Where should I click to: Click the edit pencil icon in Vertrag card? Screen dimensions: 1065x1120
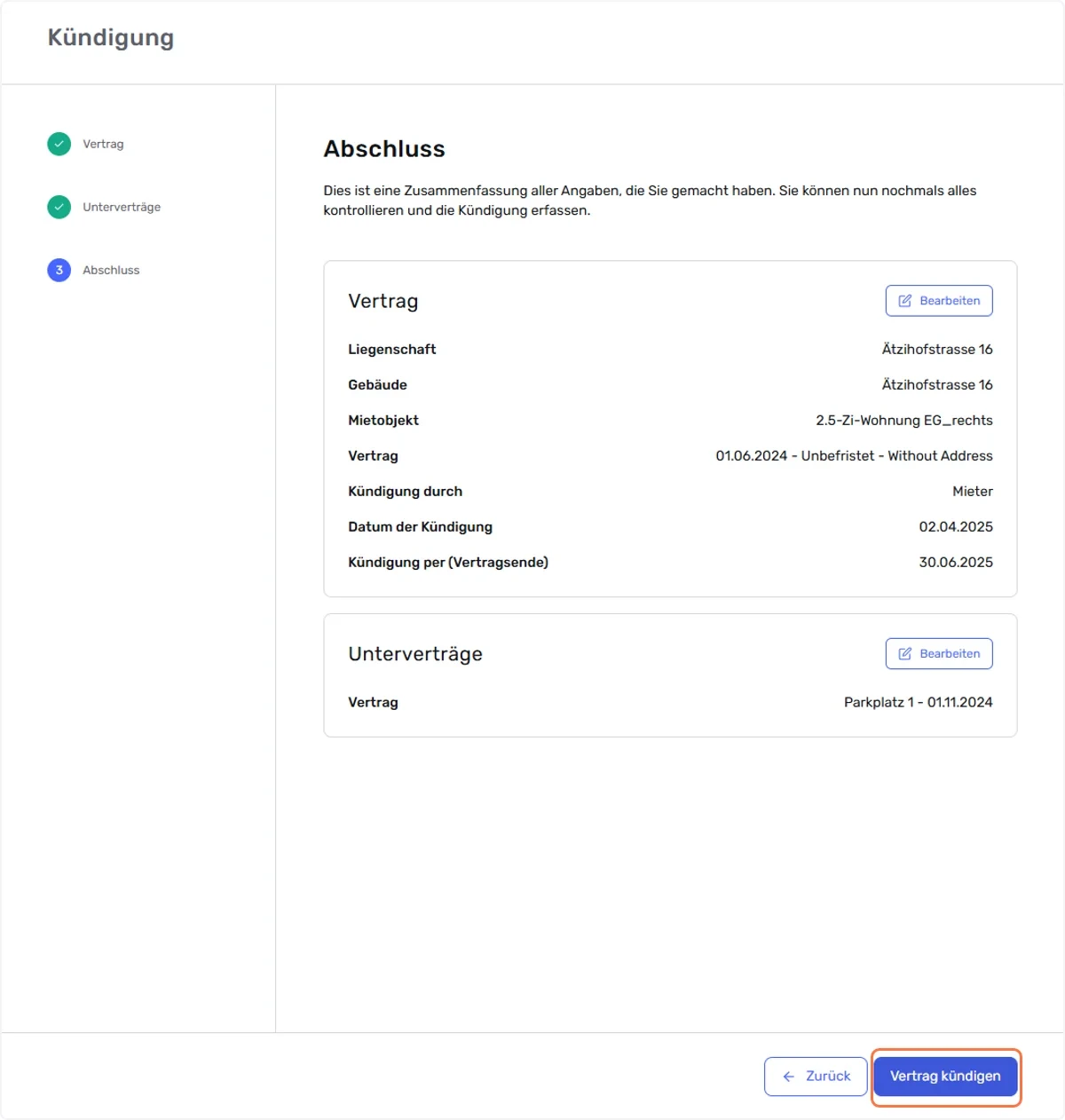pyautogui.click(x=905, y=301)
